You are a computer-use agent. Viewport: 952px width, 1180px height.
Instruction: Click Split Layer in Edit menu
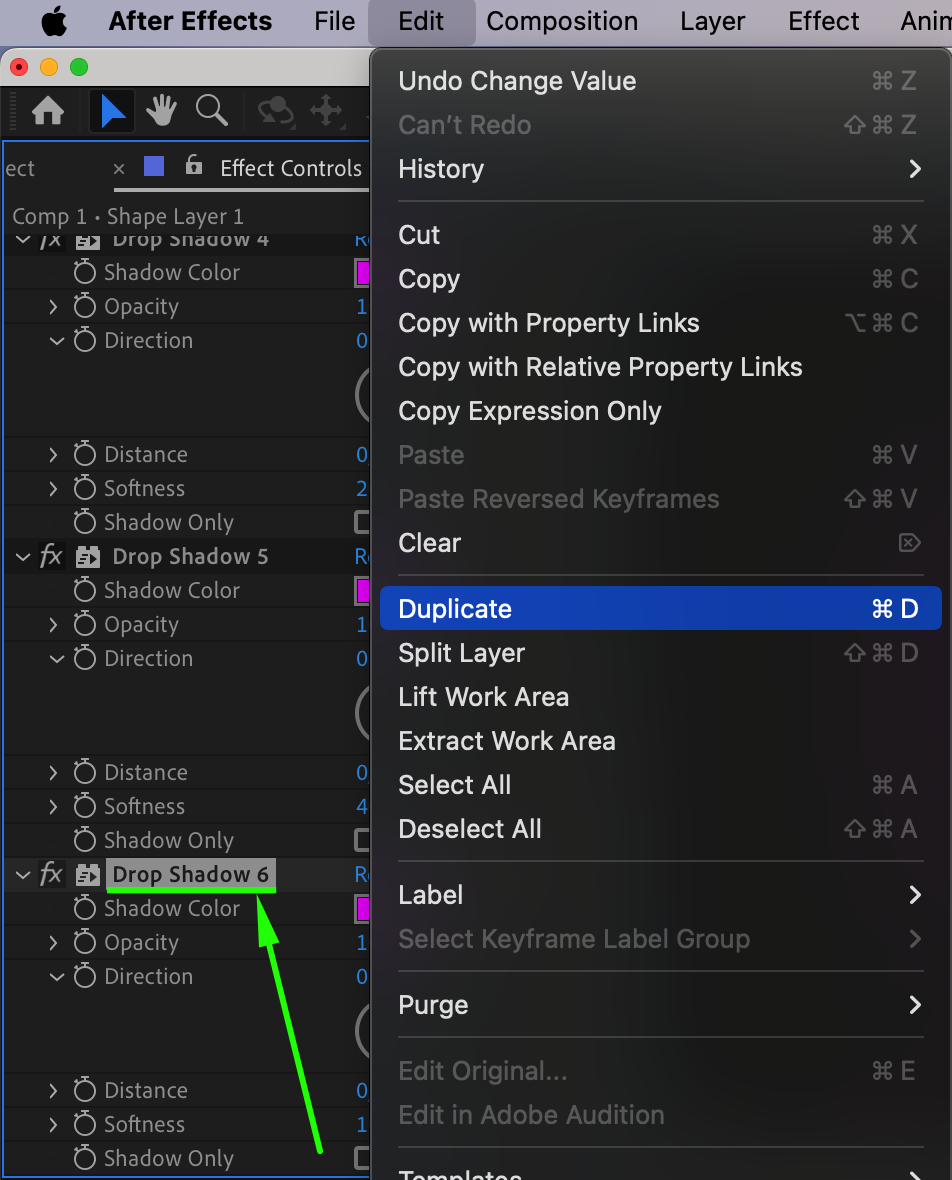461,653
